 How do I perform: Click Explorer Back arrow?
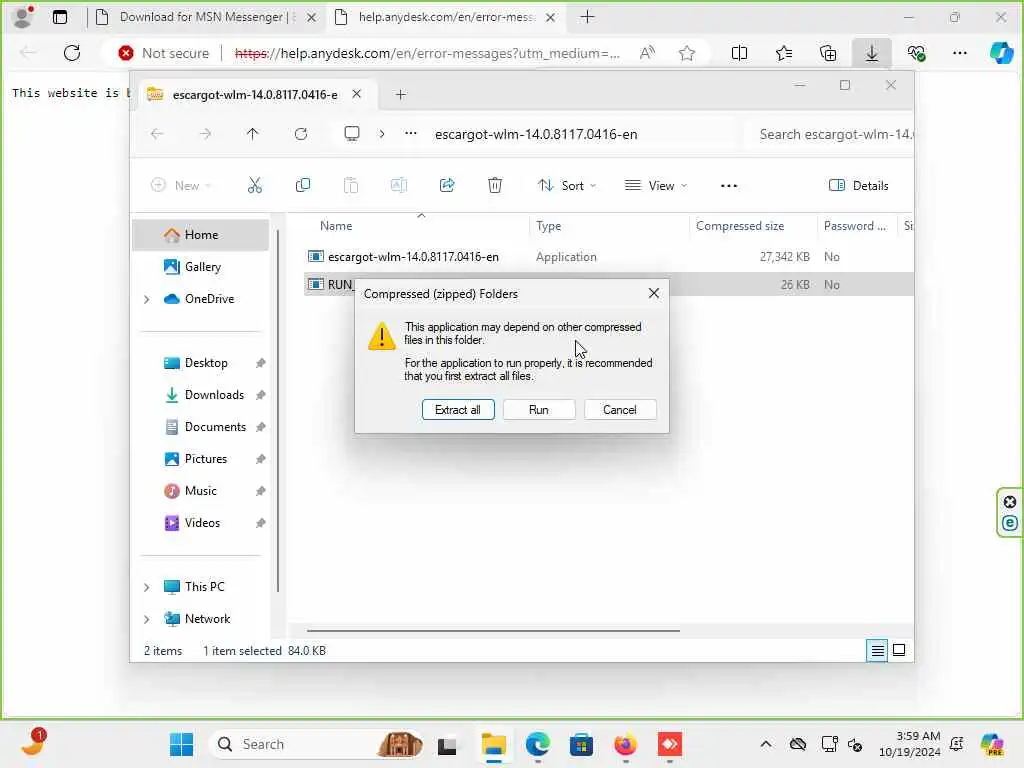click(x=157, y=134)
